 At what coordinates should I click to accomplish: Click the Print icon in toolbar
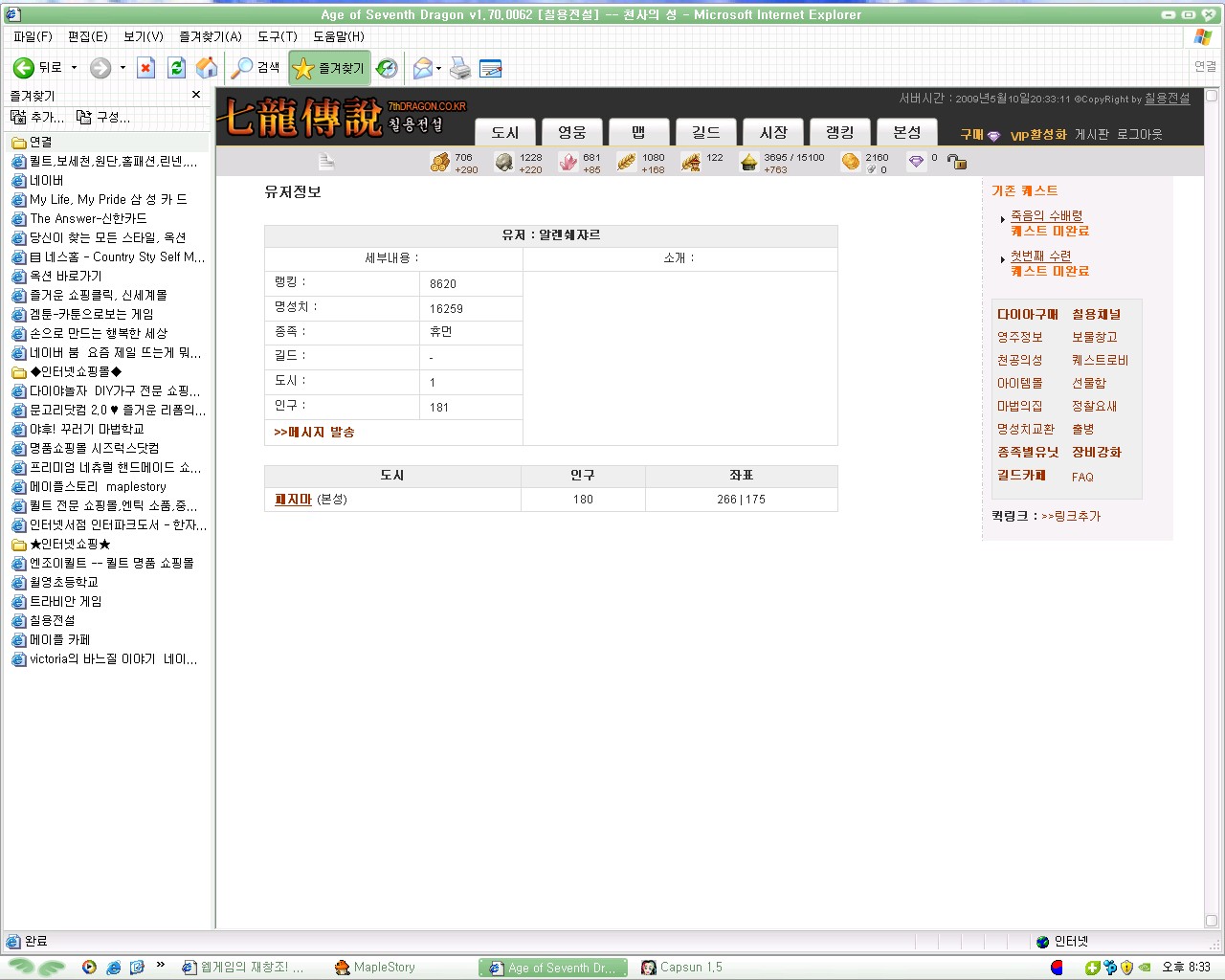(x=460, y=68)
